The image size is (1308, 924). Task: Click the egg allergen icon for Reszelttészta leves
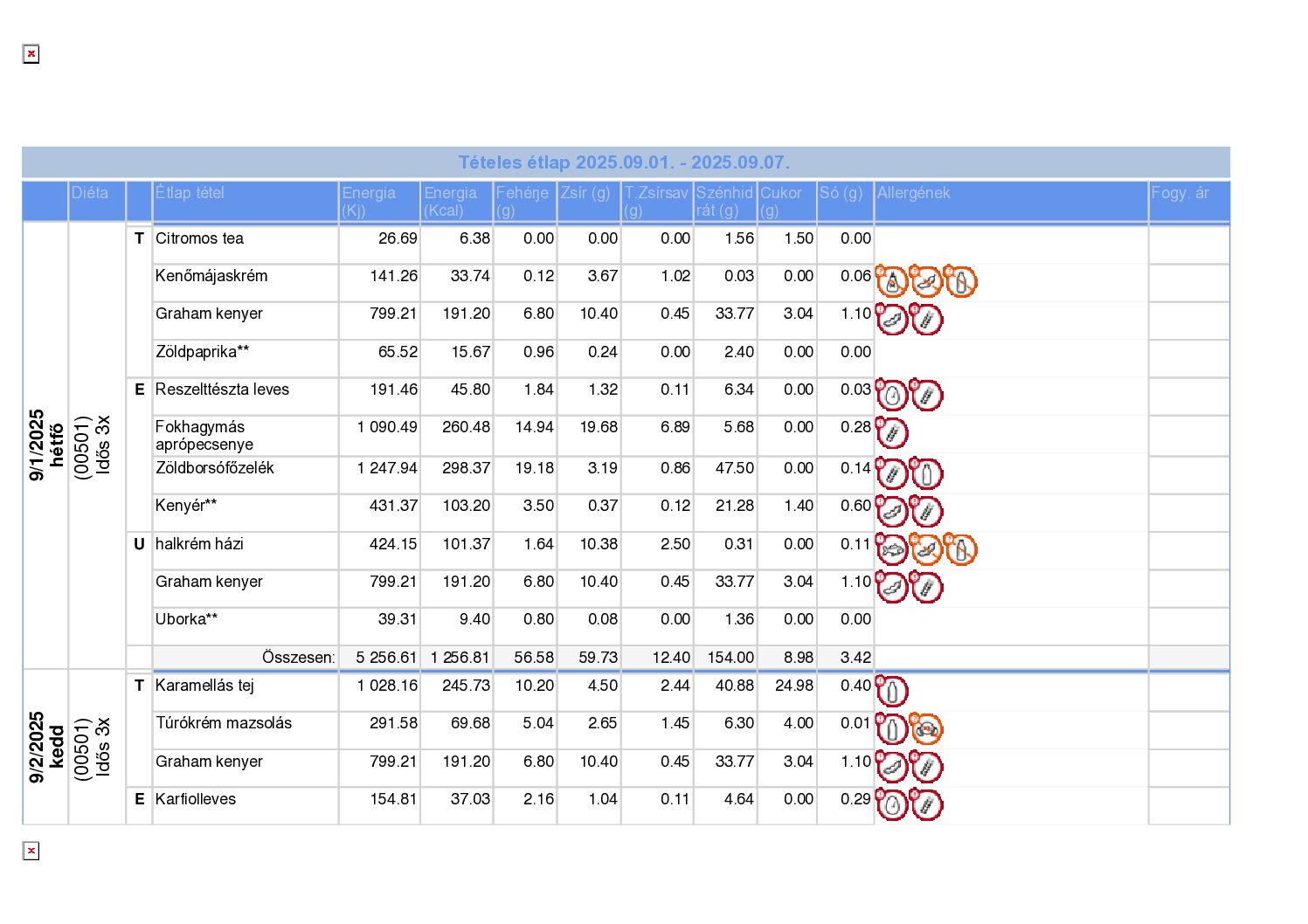click(892, 396)
